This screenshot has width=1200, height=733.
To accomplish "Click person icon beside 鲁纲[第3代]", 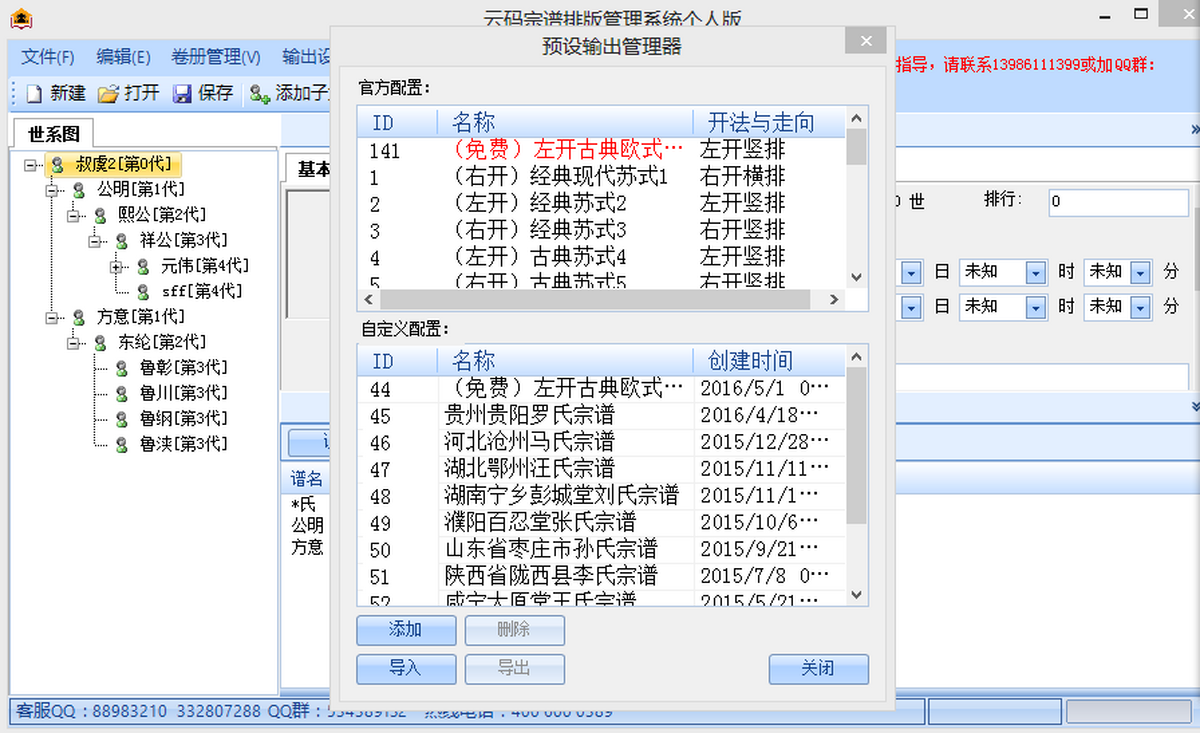I will pos(121,419).
